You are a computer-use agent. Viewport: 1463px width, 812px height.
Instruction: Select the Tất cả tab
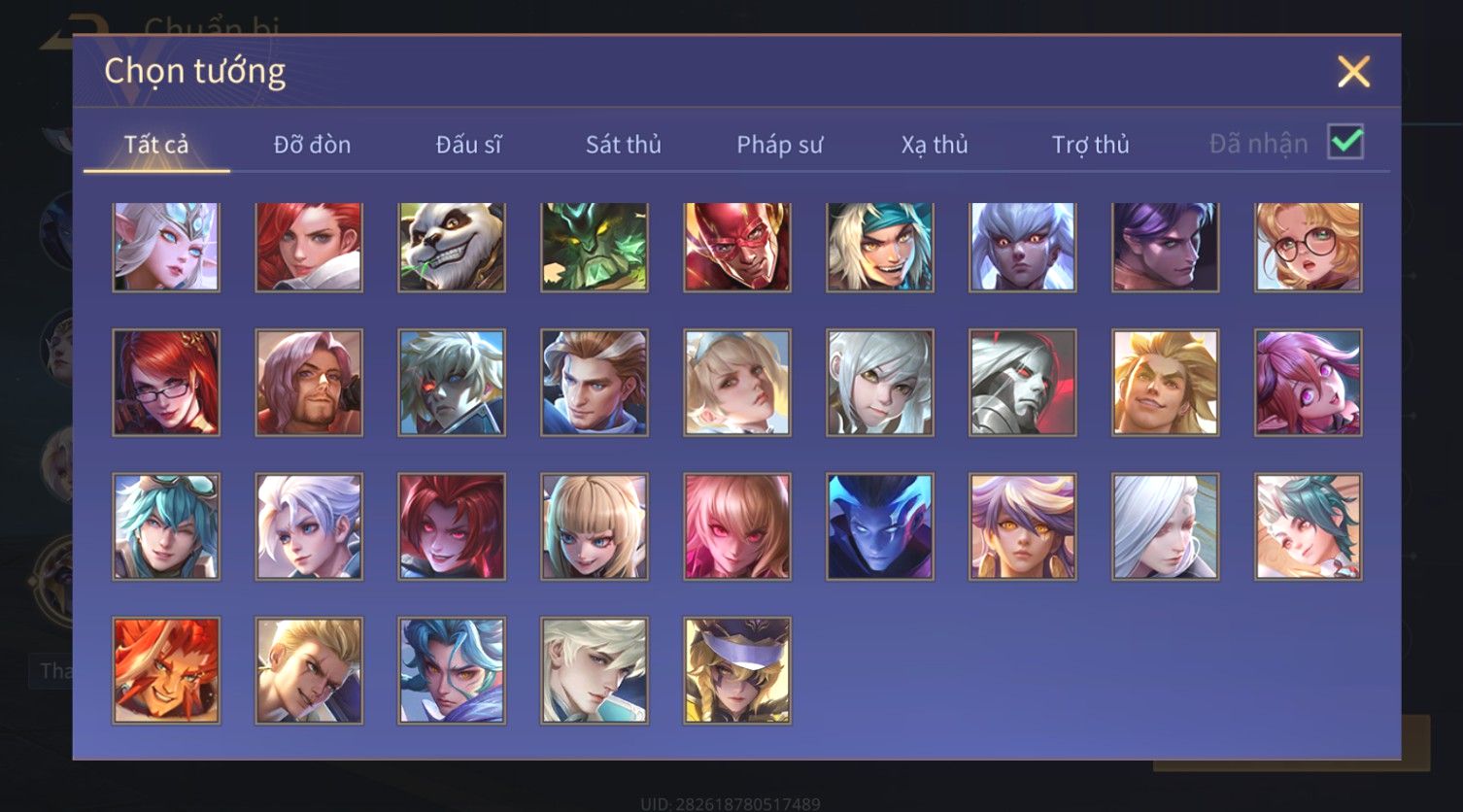156,145
